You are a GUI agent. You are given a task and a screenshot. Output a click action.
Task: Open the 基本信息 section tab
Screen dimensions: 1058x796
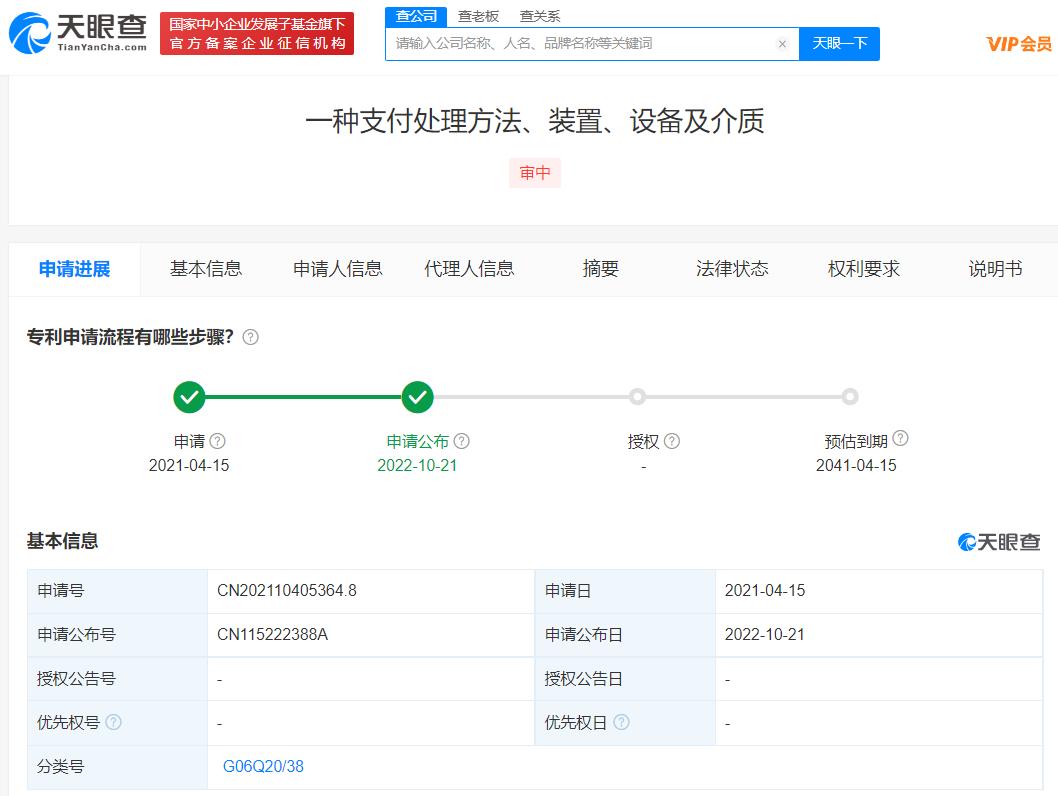pyautogui.click(x=205, y=268)
